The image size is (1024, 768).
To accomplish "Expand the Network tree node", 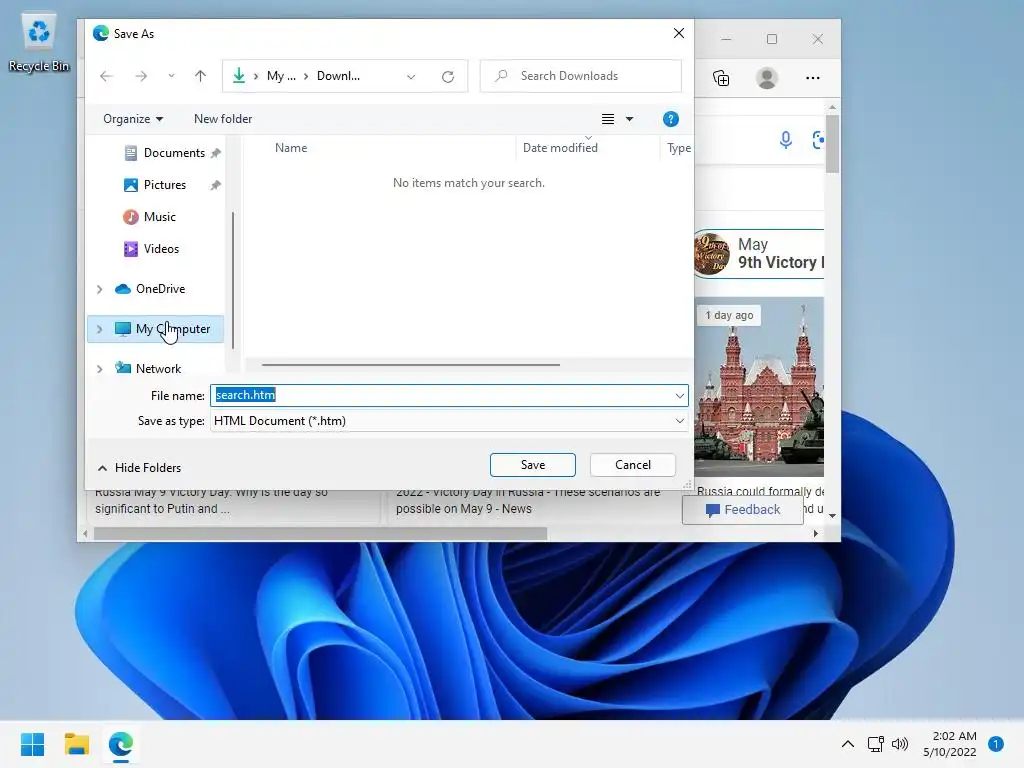I will click(99, 369).
